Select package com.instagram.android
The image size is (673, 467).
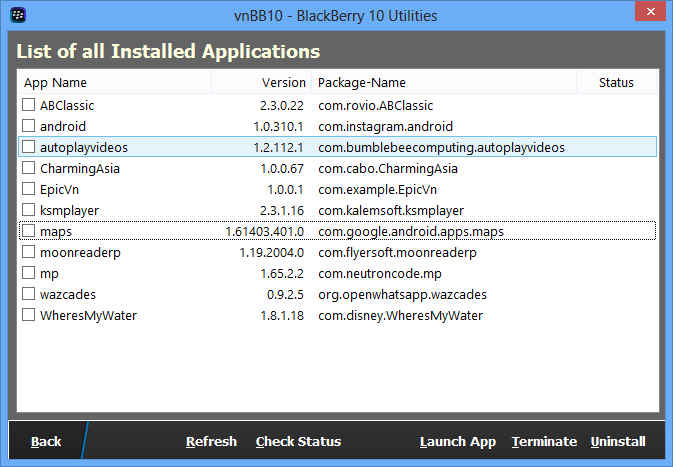[x=385, y=127]
